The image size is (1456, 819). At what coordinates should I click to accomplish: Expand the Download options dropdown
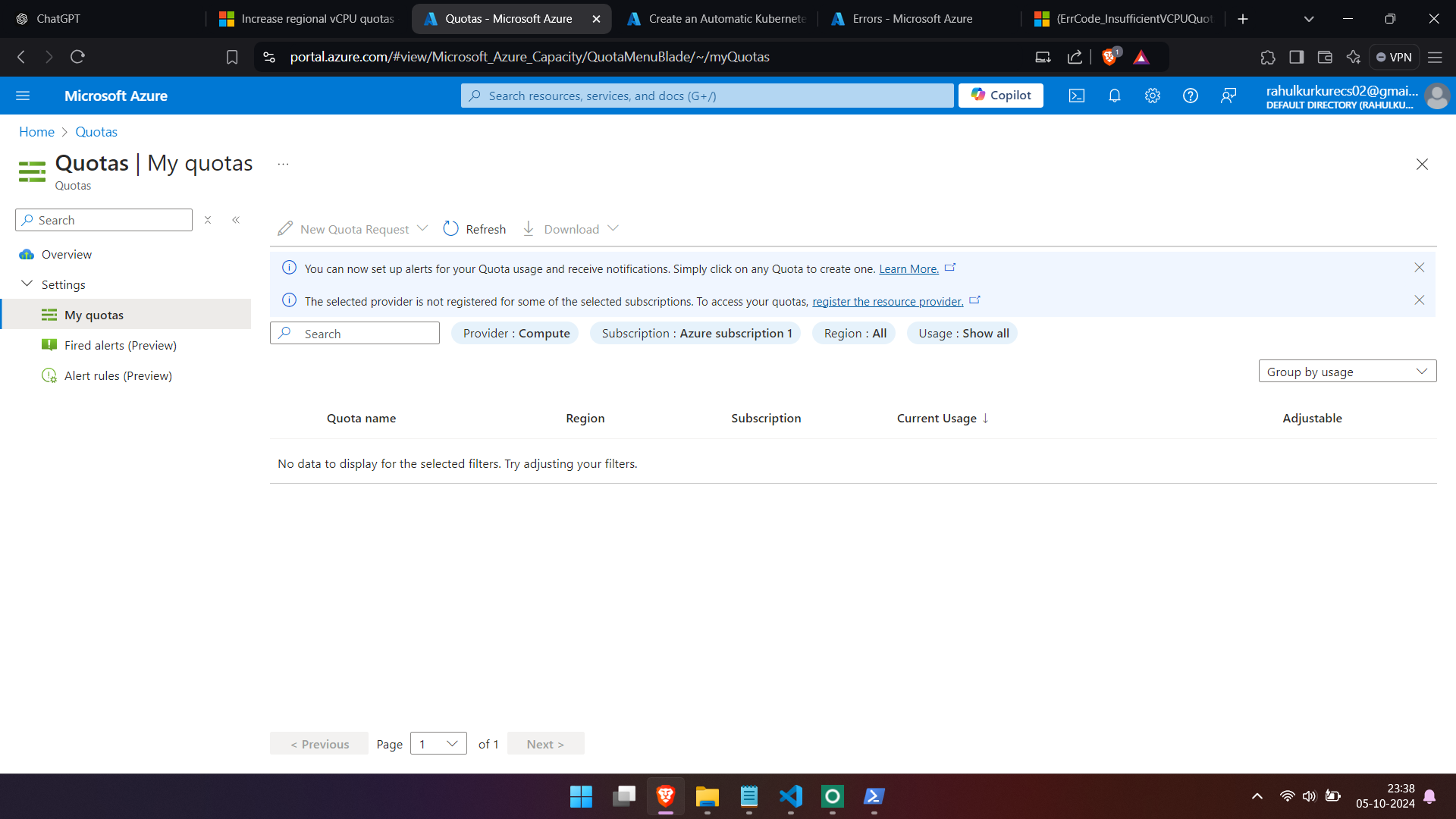pyautogui.click(x=613, y=229)
